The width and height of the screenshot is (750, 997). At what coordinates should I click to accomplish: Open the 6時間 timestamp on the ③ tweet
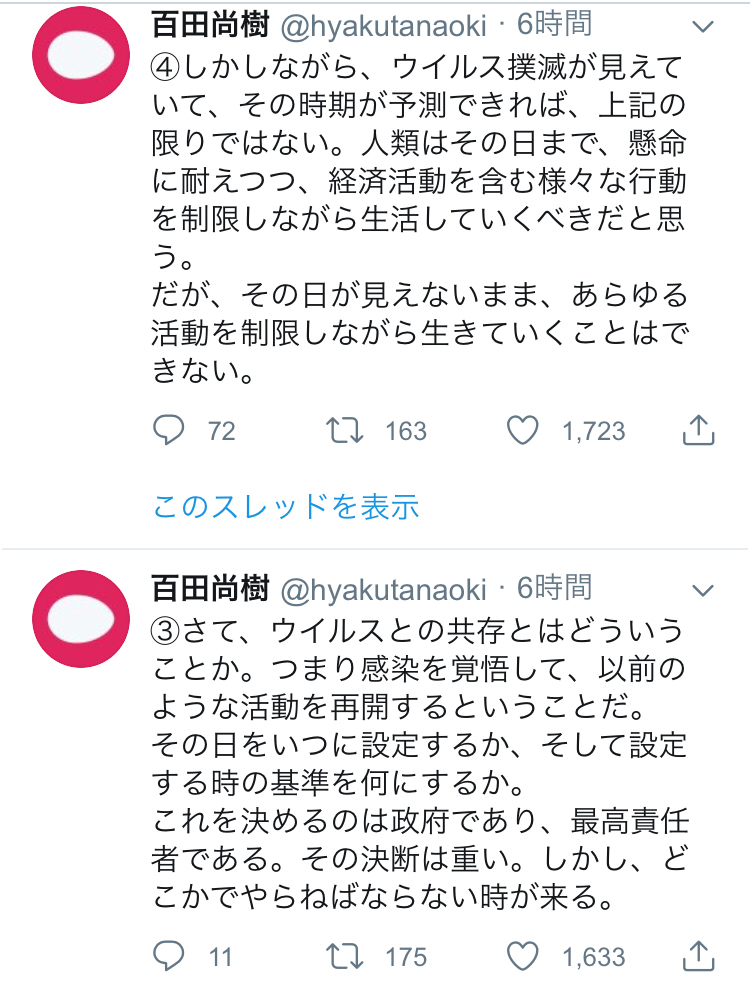(x=554, y=588)
